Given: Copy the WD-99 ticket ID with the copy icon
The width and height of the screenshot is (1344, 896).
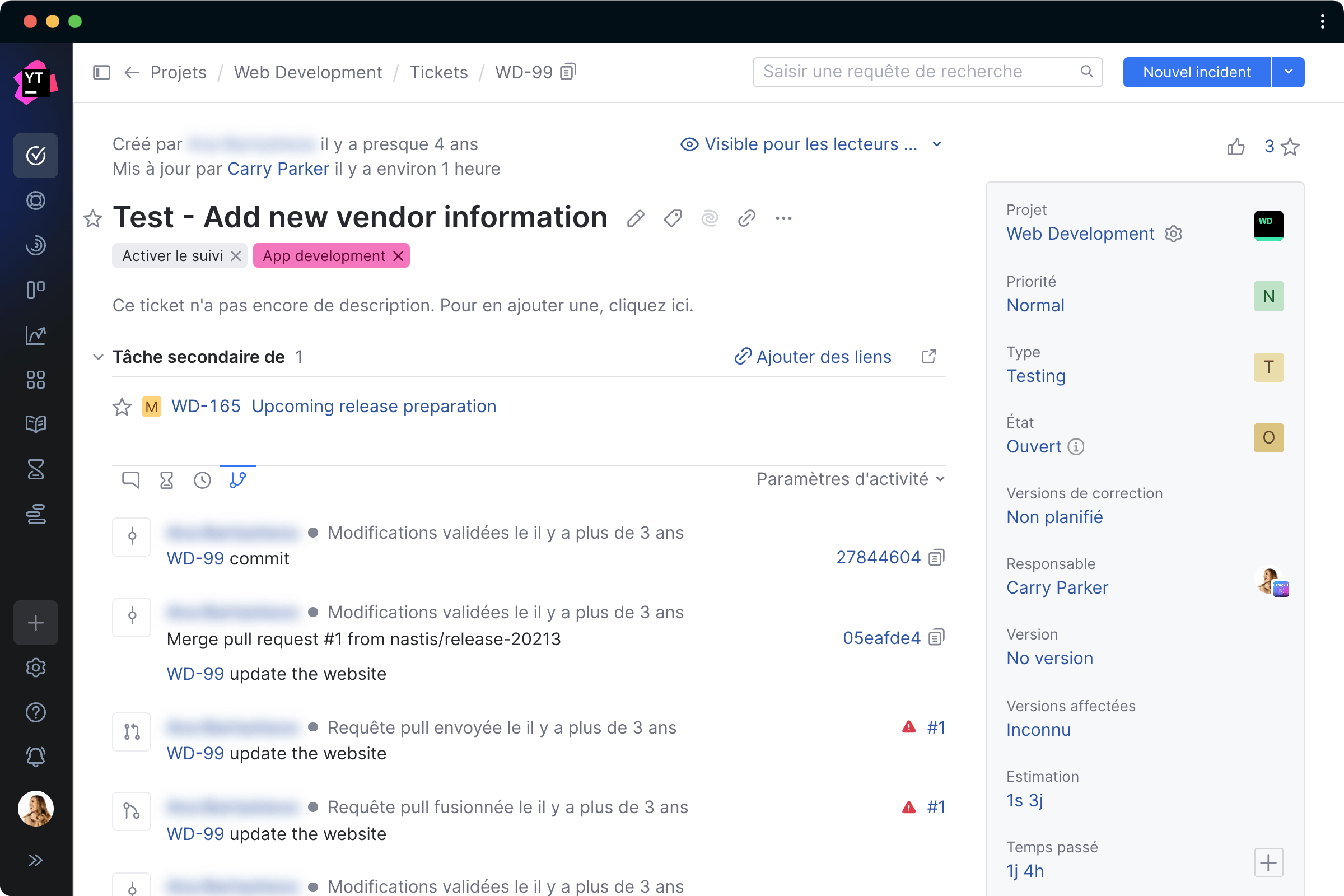Looking at the screenshot, I should pyautogui.click(x=567, y=72).
